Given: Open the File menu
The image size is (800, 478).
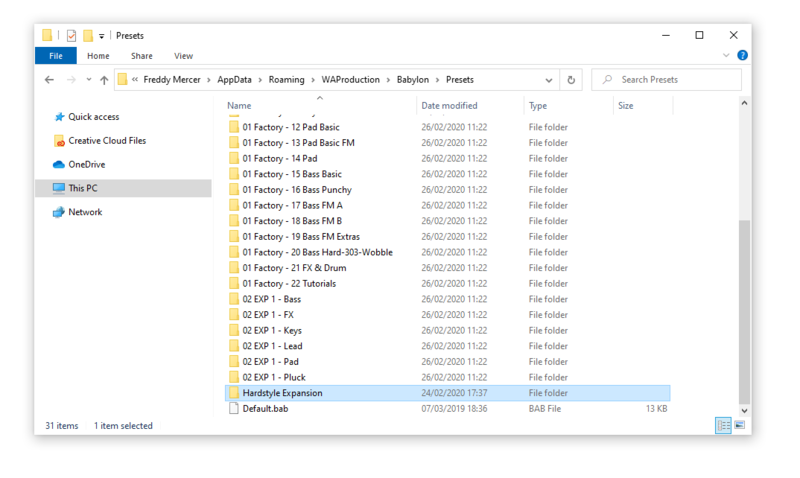Looking at the screenshot, I should [x=56, y=56].
